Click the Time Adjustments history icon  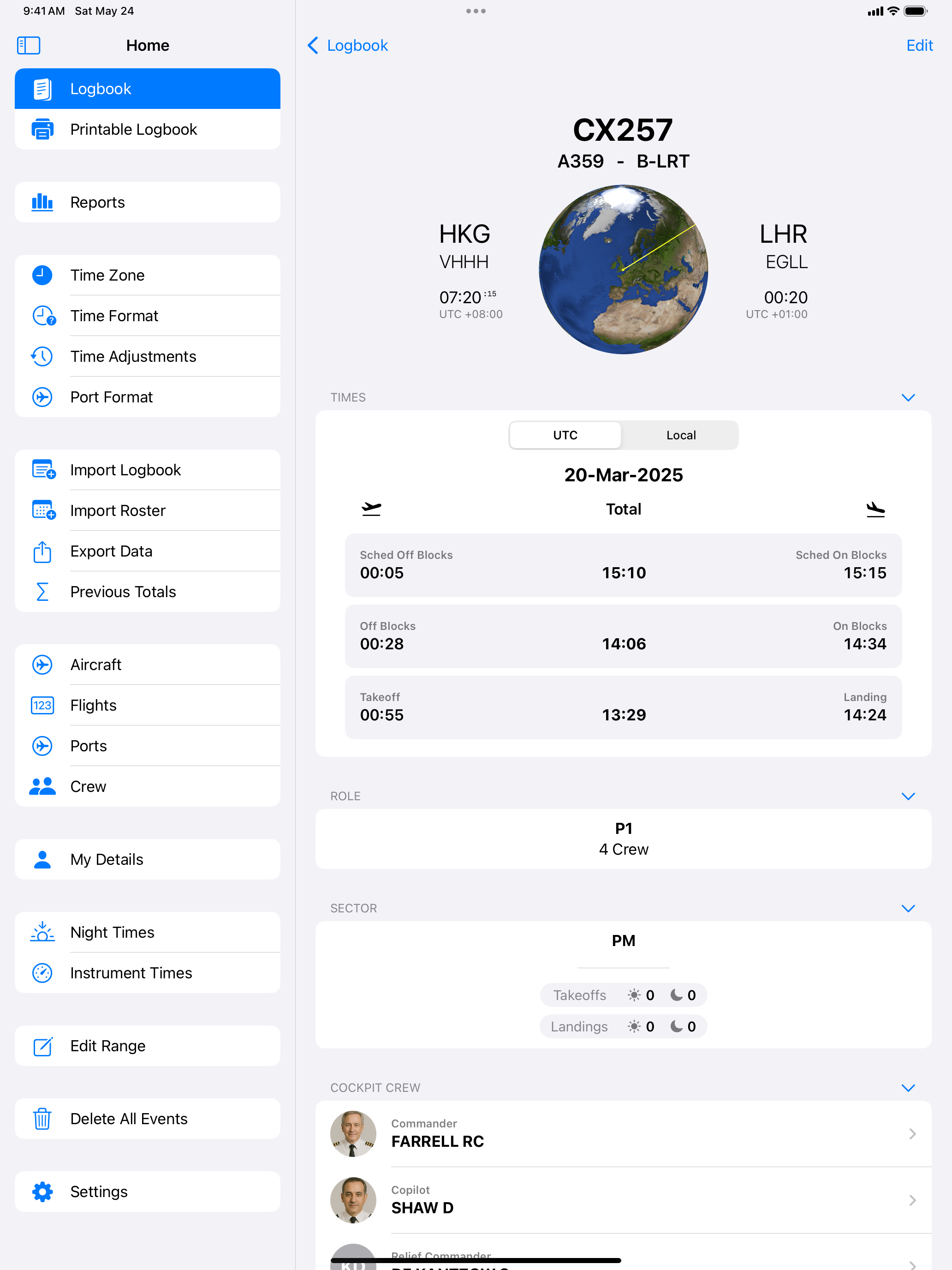(42, 357)
